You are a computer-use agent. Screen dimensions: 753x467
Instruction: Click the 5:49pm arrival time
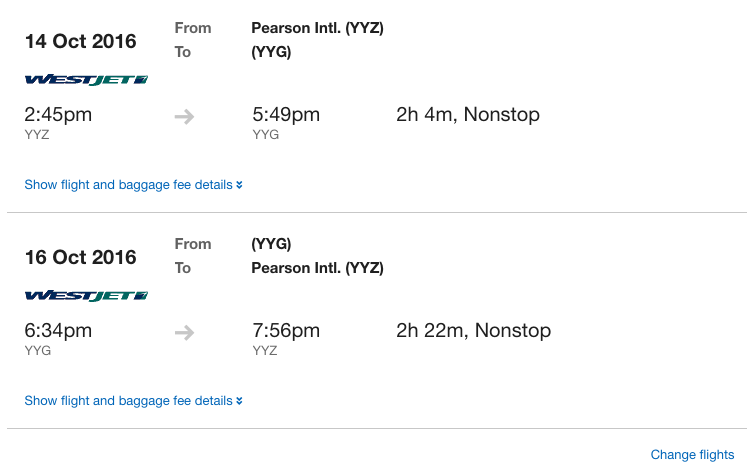(286, 114)
